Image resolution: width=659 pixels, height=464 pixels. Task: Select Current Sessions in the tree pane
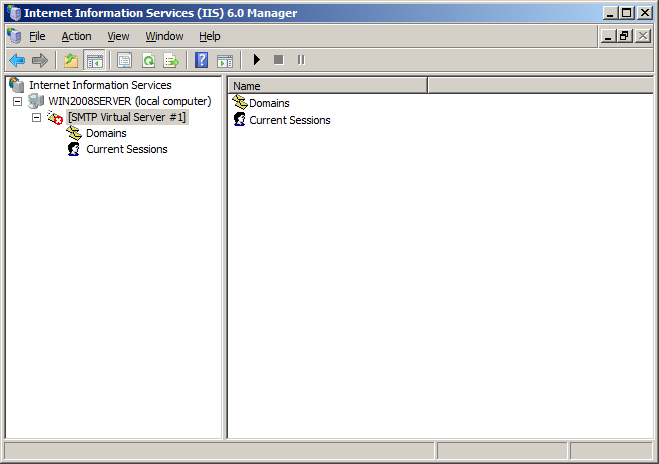coord(127,149)
